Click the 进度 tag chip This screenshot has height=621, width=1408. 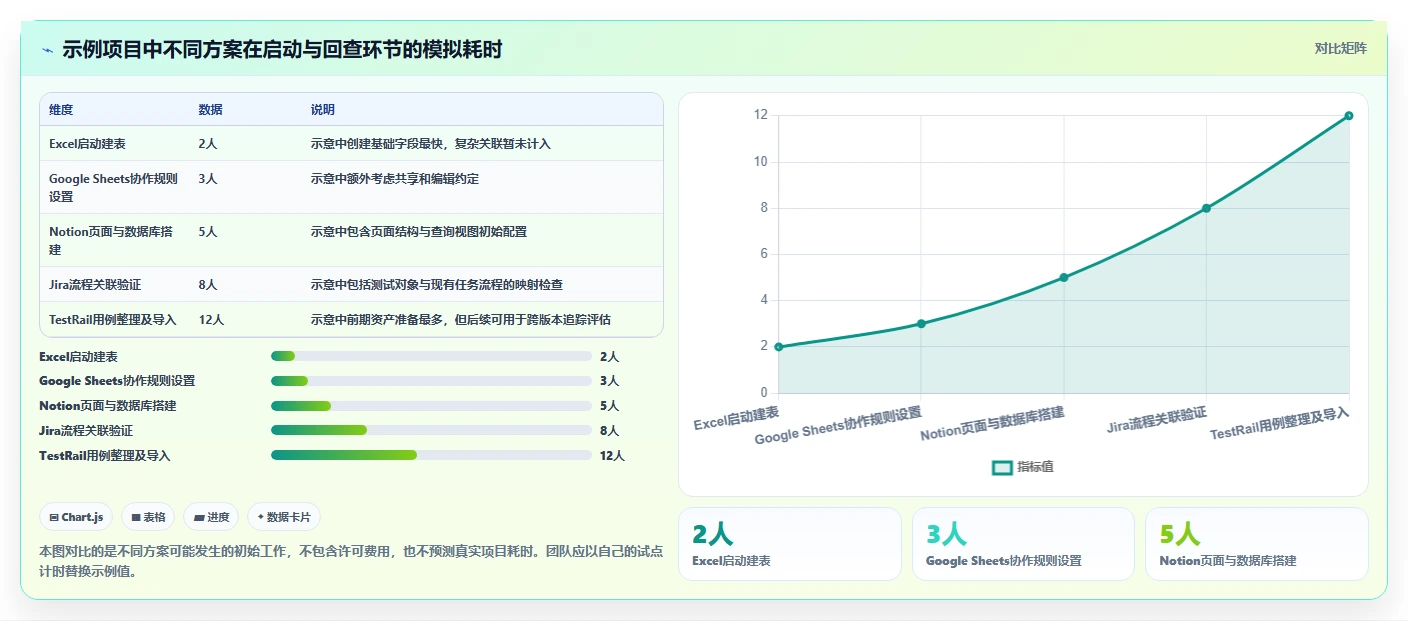pos(211,517)
